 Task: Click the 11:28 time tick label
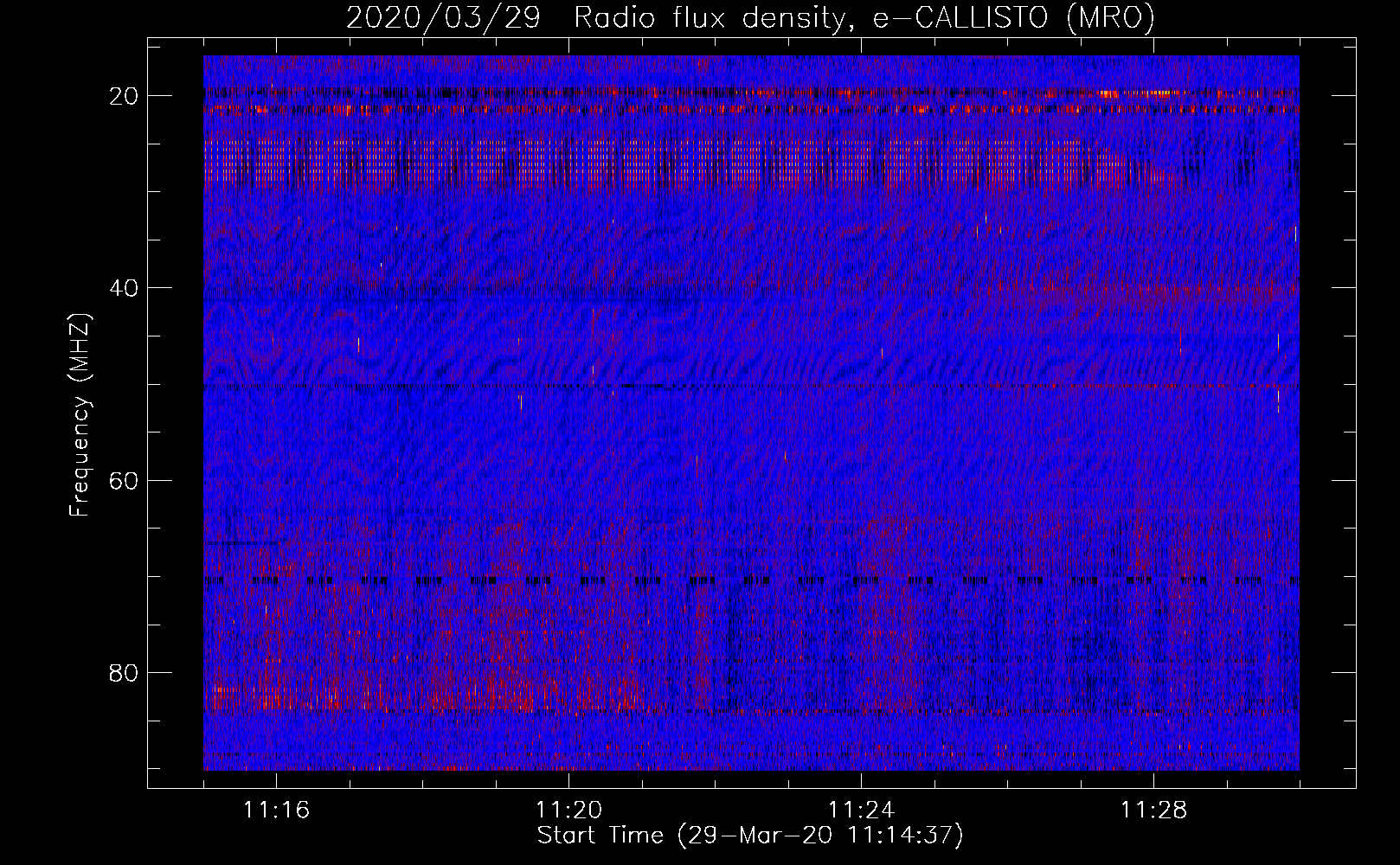tap(1153, 810)
